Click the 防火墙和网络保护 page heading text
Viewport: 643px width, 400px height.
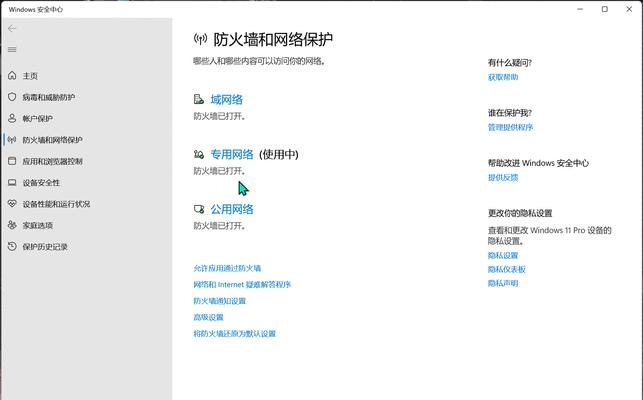tap(273, 39)
